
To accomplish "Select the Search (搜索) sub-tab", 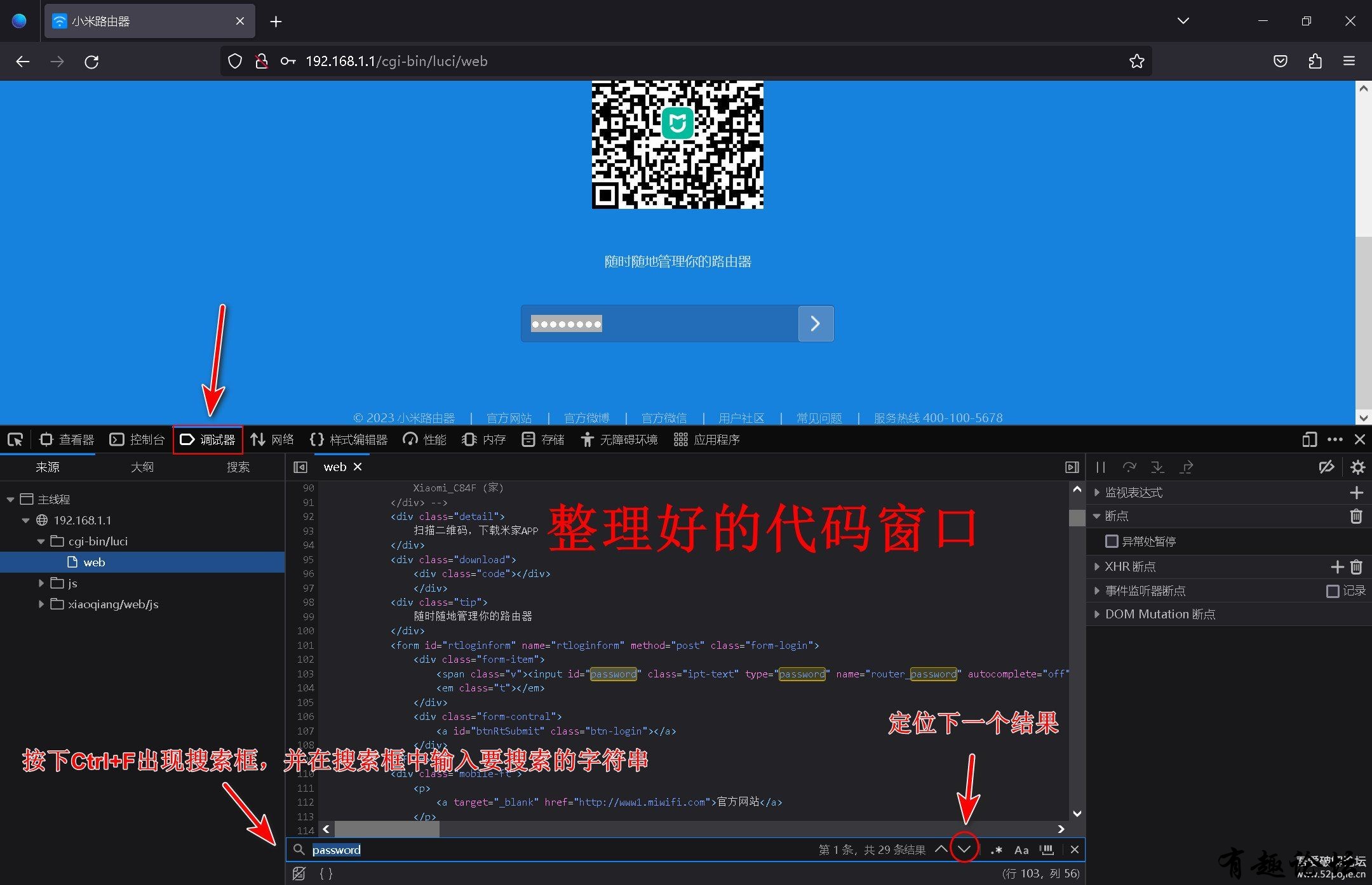I will click(x=238, y=467).
